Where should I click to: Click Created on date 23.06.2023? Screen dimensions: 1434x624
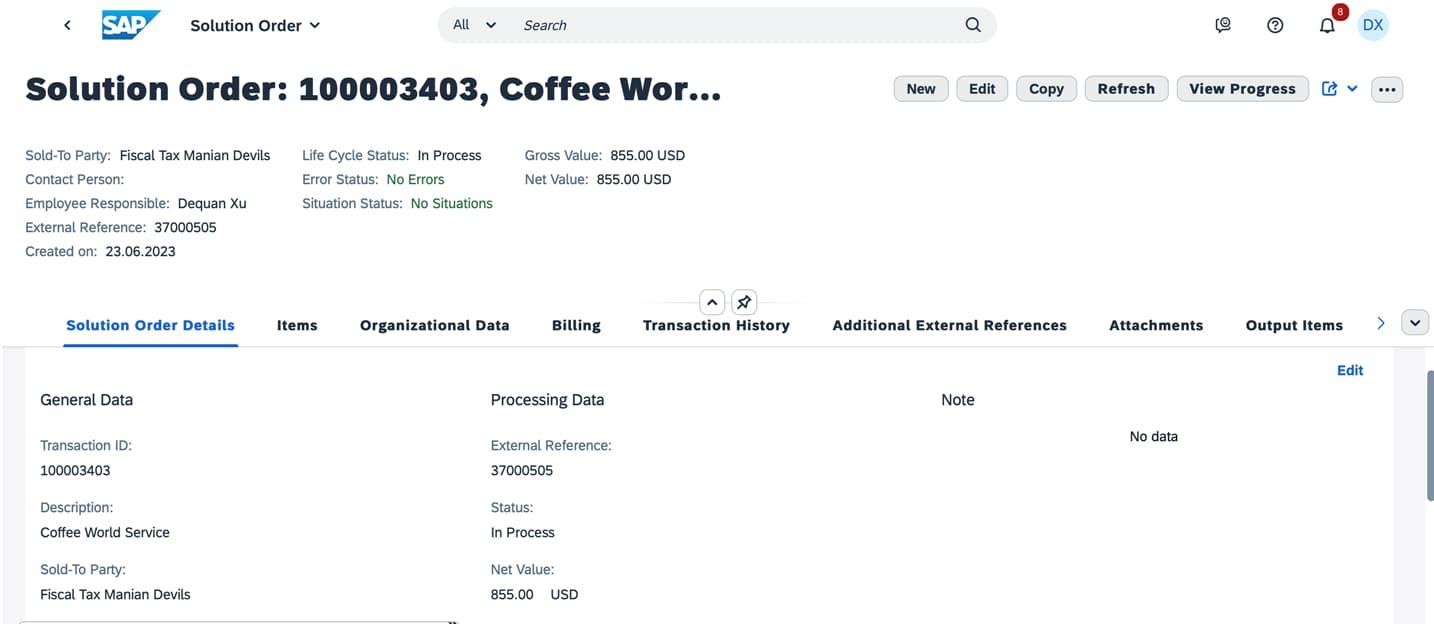tap(140, 251)
